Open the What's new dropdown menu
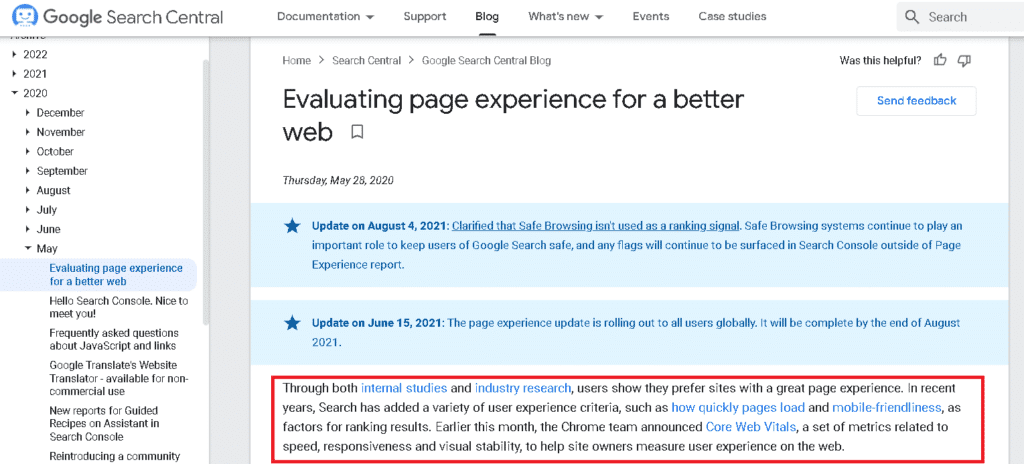This screenshot has width=1024, height=464. tap(566, 17)
